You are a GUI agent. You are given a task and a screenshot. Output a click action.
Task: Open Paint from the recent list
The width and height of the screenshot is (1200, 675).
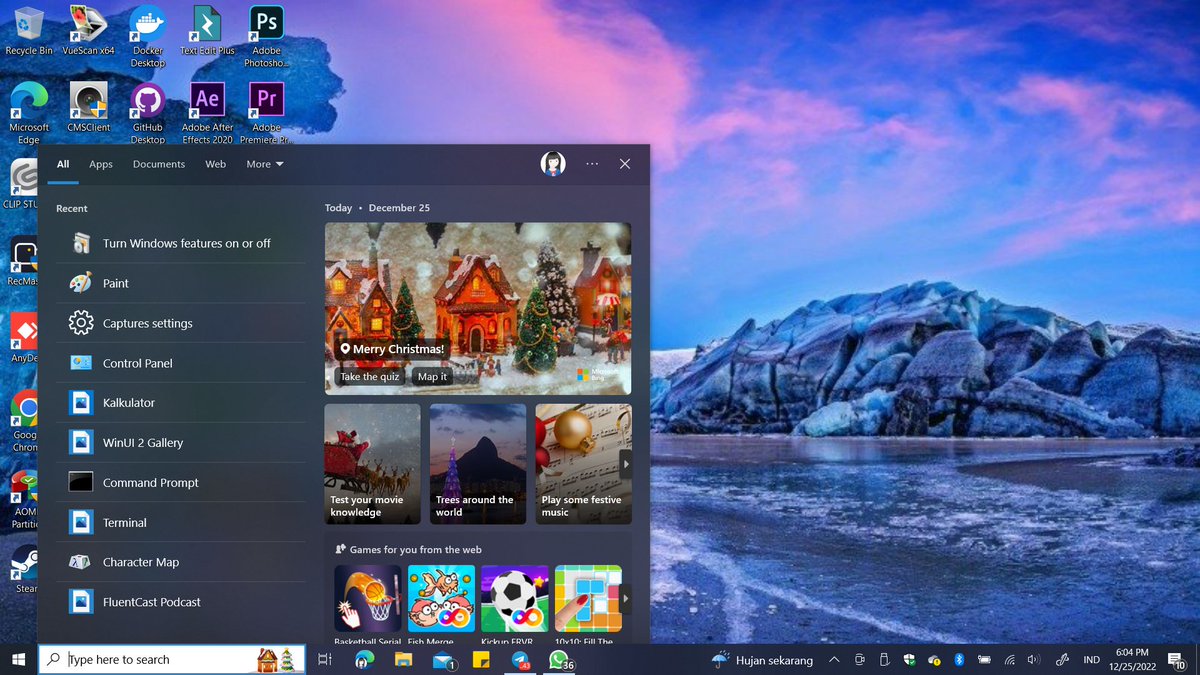181,283
